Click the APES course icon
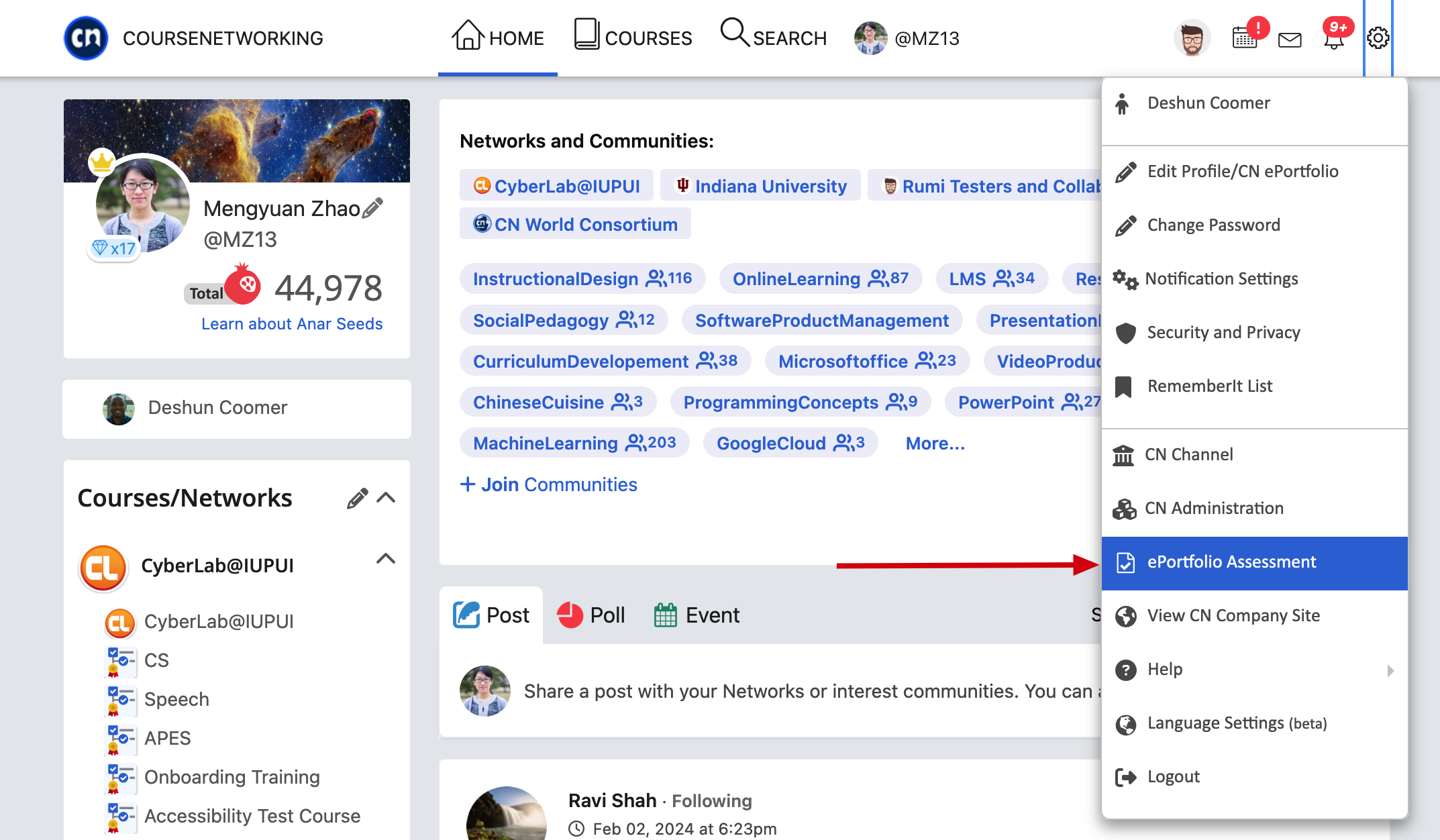 click(x=121, y=739)
